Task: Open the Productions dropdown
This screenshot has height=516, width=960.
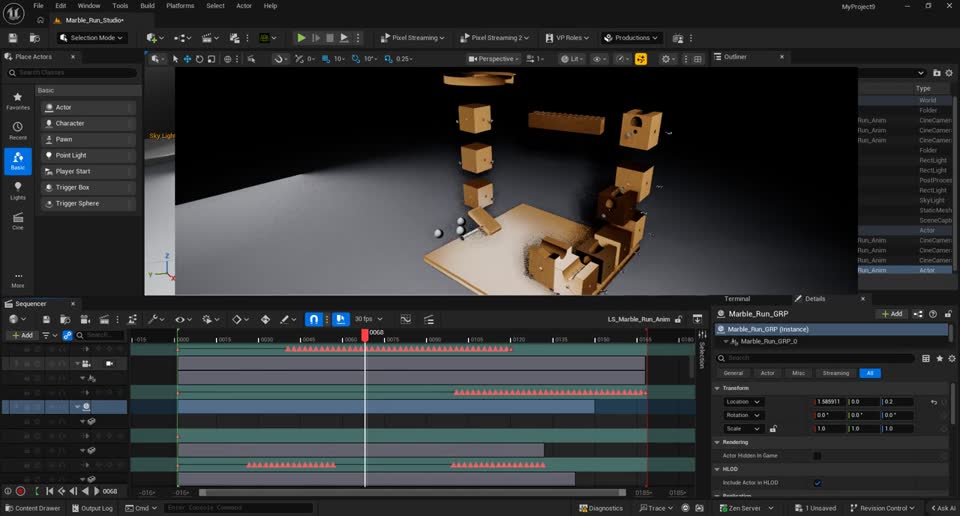Action: pyautogui.click(x=631, y=38)
